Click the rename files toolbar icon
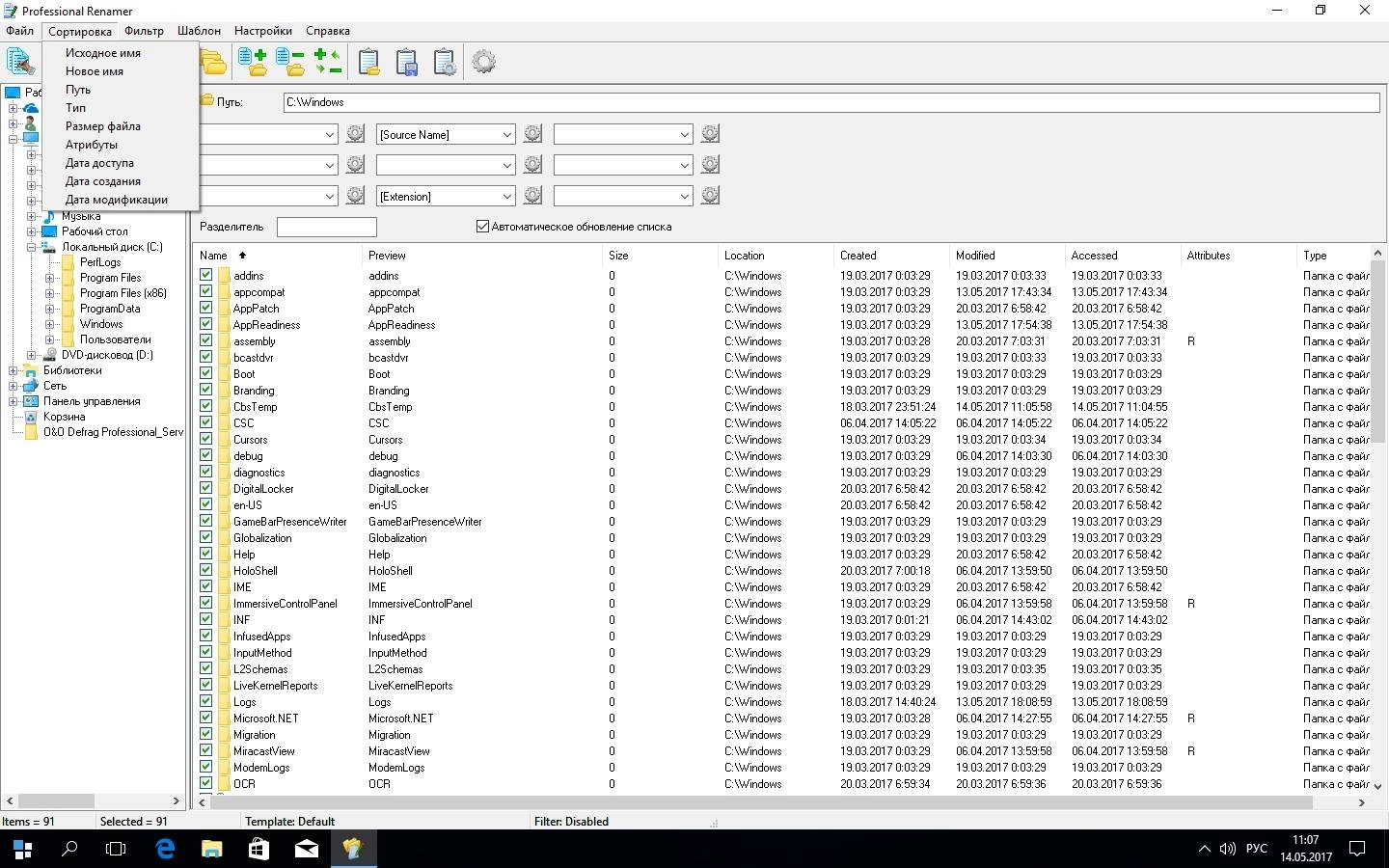The image size is (1389, 868). point(21,62)
